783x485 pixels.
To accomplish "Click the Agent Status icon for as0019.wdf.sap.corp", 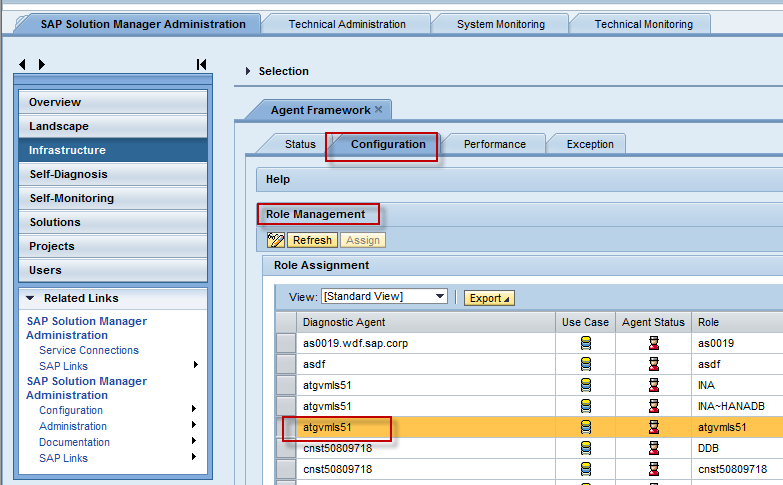I will coord(654,343).
